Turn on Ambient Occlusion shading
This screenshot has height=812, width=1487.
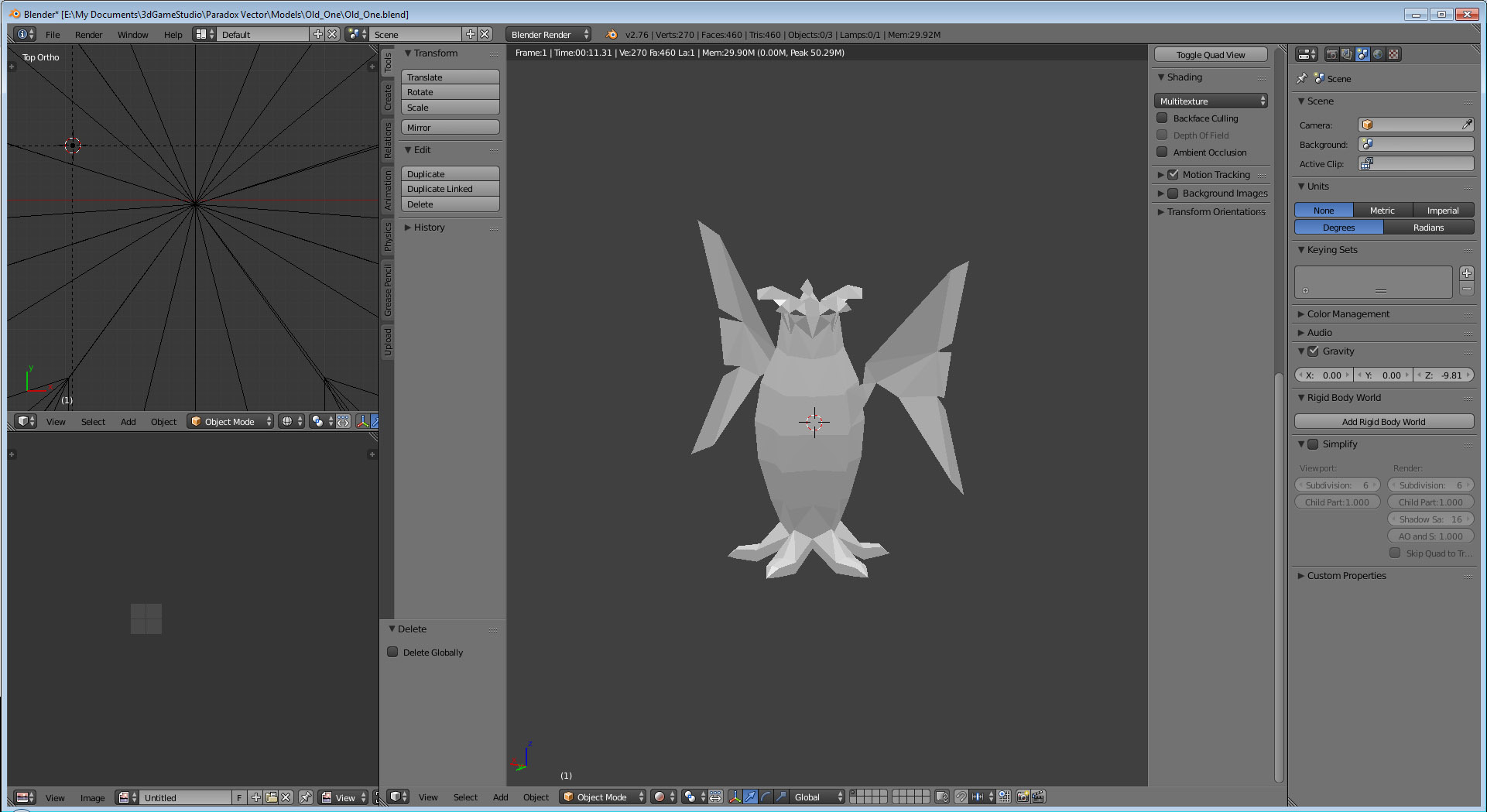pos(1162,152)
